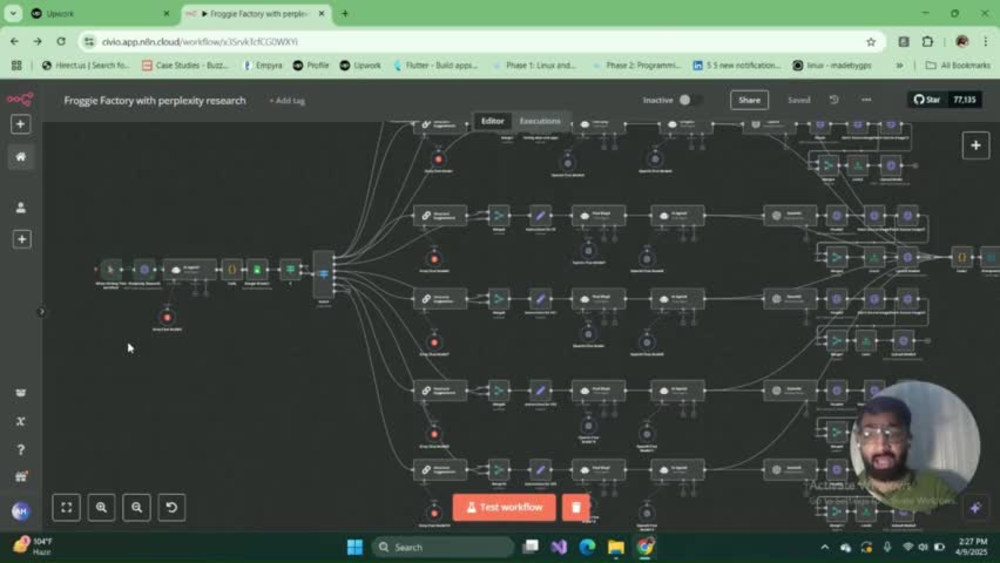Bookmark this page with the star icon
Viewport: 1000px width, 563px height.
point(871,41)
